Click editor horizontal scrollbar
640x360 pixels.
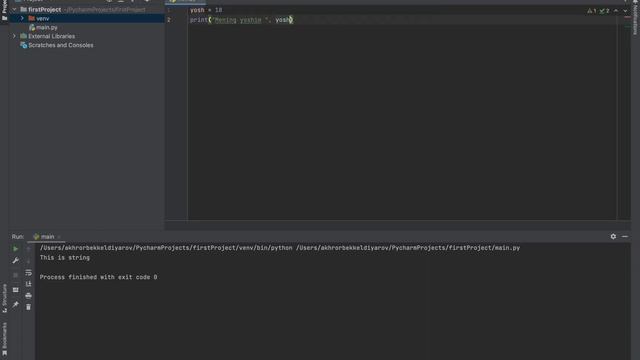398,225
